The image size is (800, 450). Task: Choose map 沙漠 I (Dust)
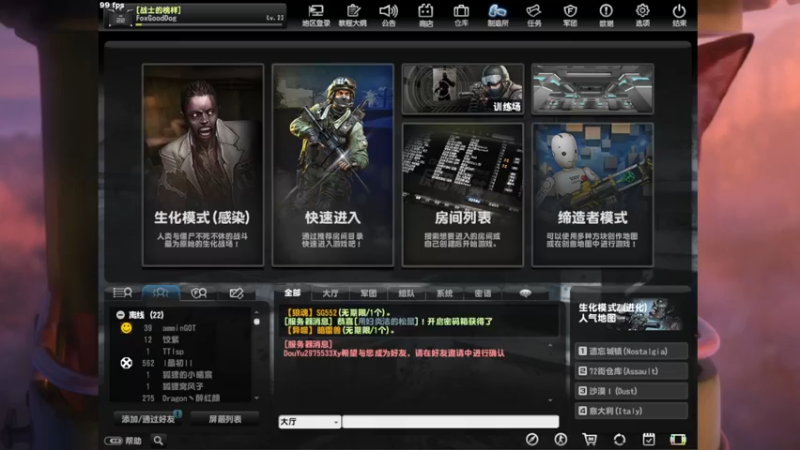[x=632, y=391]
